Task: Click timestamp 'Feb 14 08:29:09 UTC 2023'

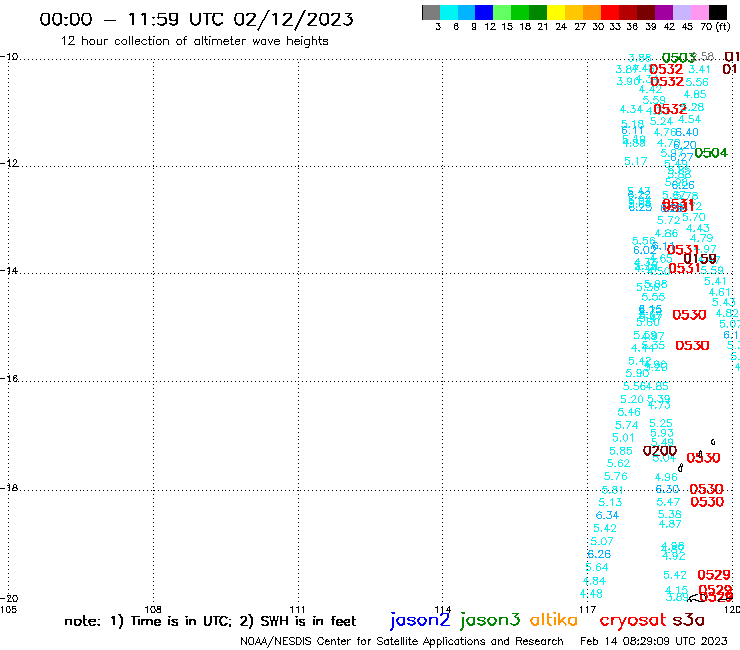Action: click(654, 641)
